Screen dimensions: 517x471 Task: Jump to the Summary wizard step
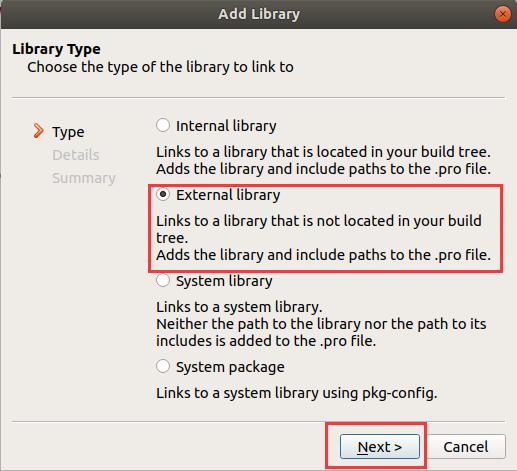tap(84, 178)
